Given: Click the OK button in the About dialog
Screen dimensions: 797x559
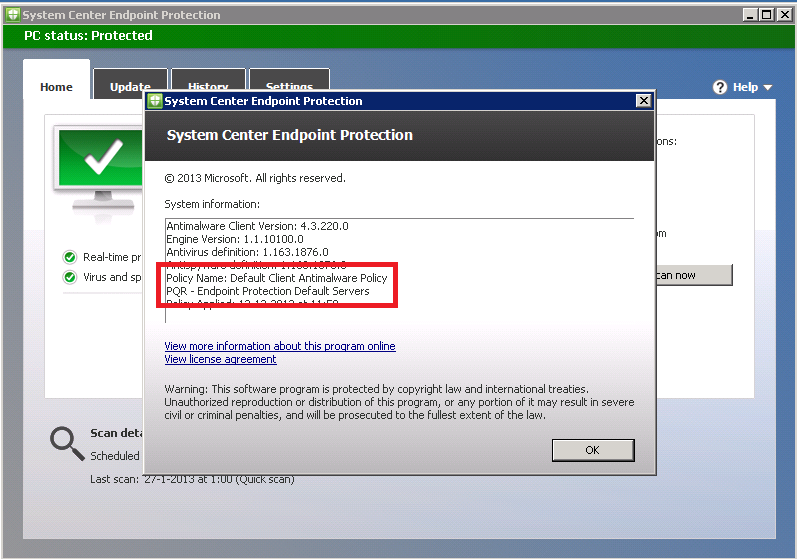Looking at the screenshot, I should [x=593, y=450].
